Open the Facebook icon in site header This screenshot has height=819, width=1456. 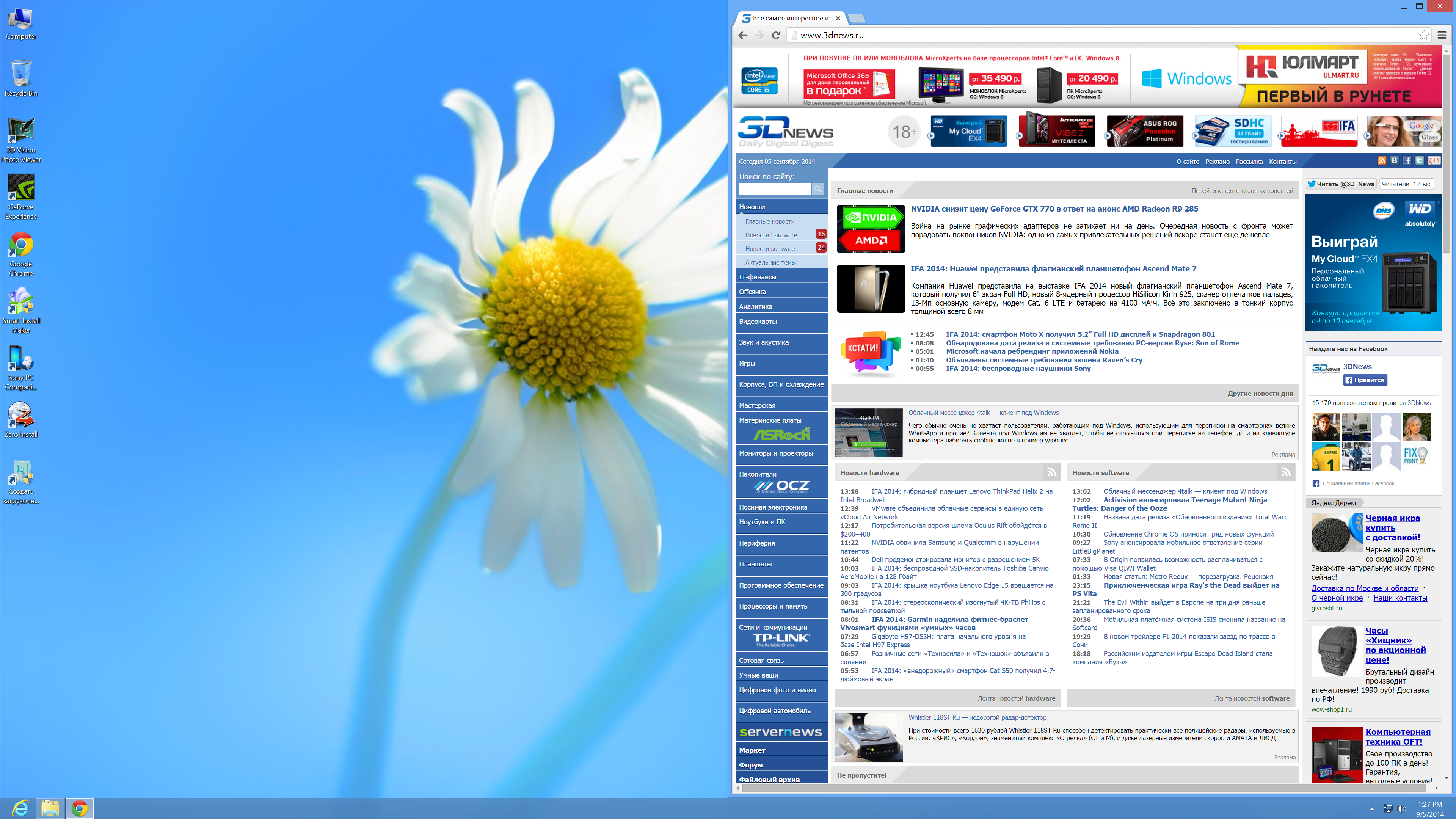[1407, 161]
